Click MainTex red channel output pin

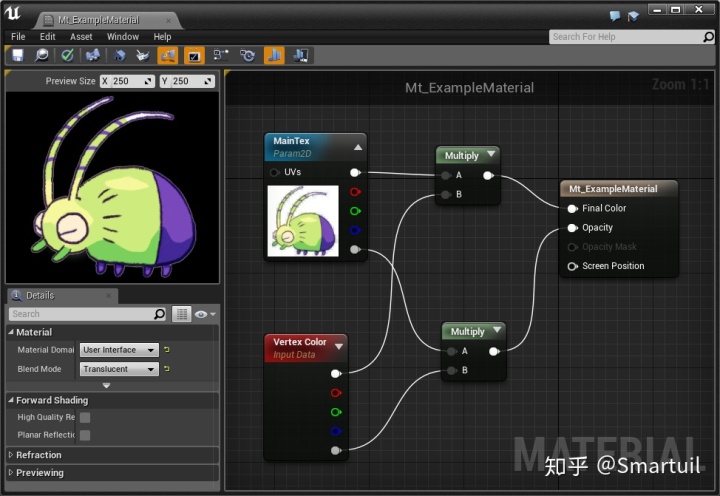(x=355, y=192)
